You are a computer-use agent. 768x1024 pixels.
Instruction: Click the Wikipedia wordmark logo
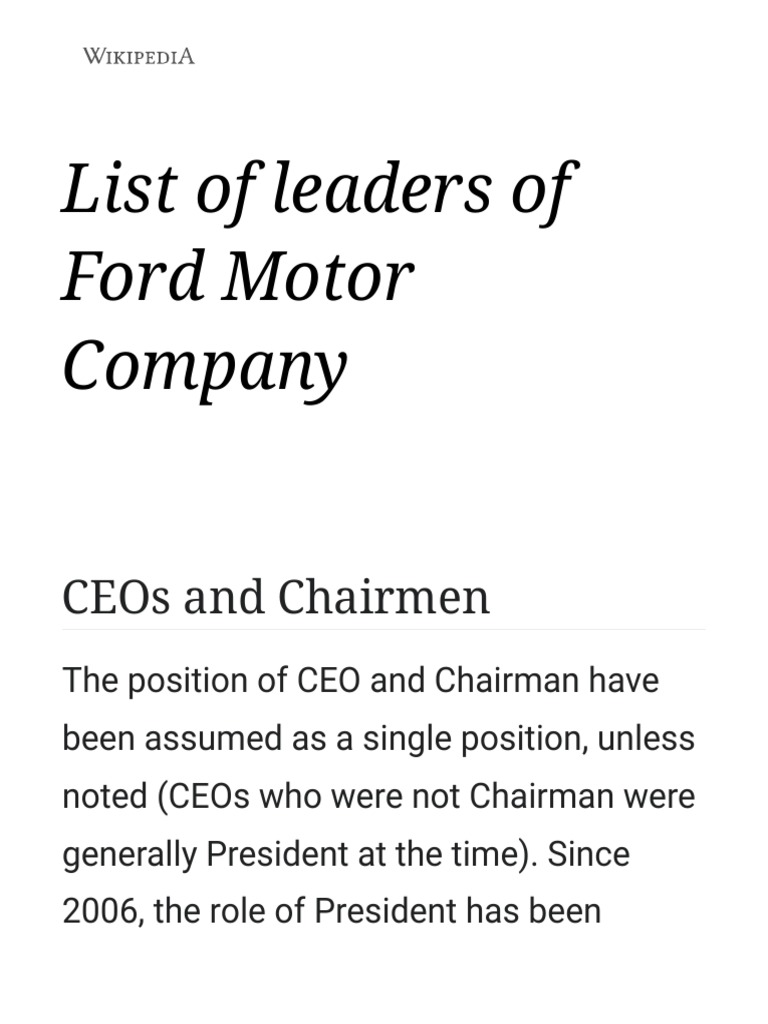coord(139,56)
